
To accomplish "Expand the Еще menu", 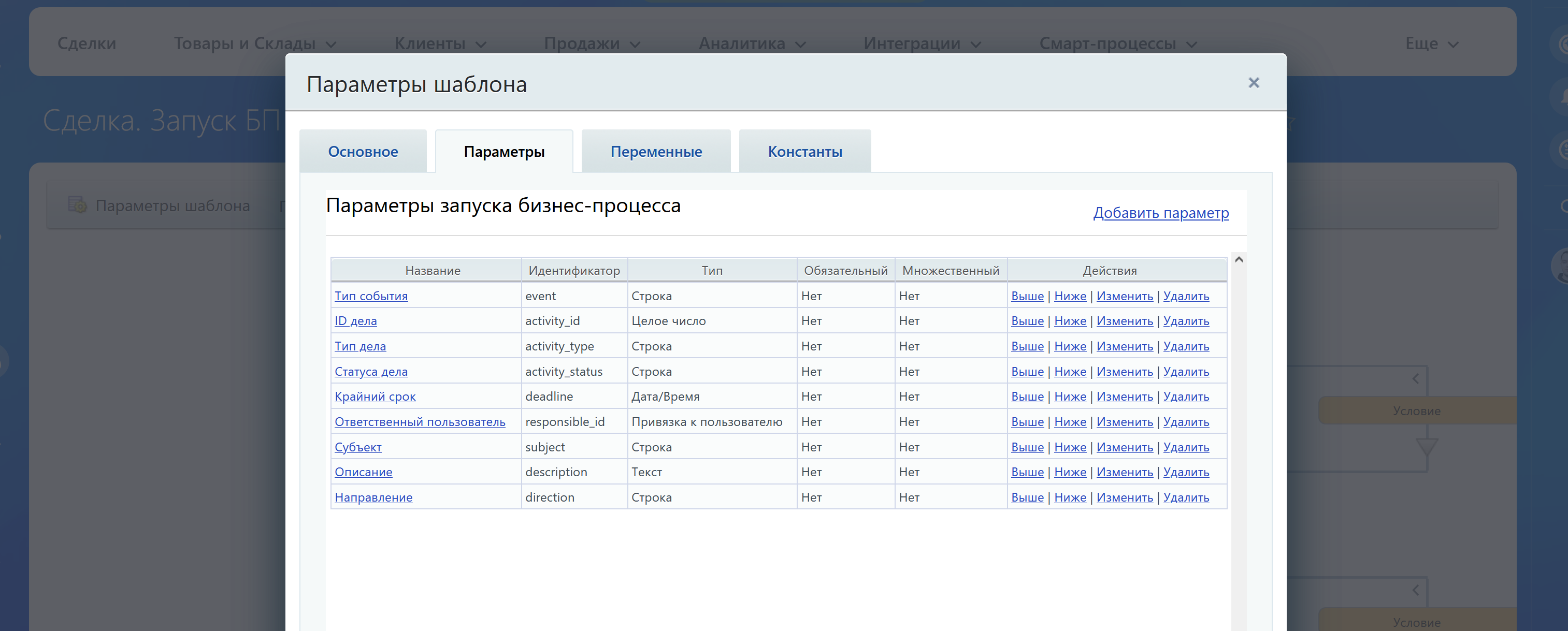I will pyautogui.click(x=1431, y=44).
